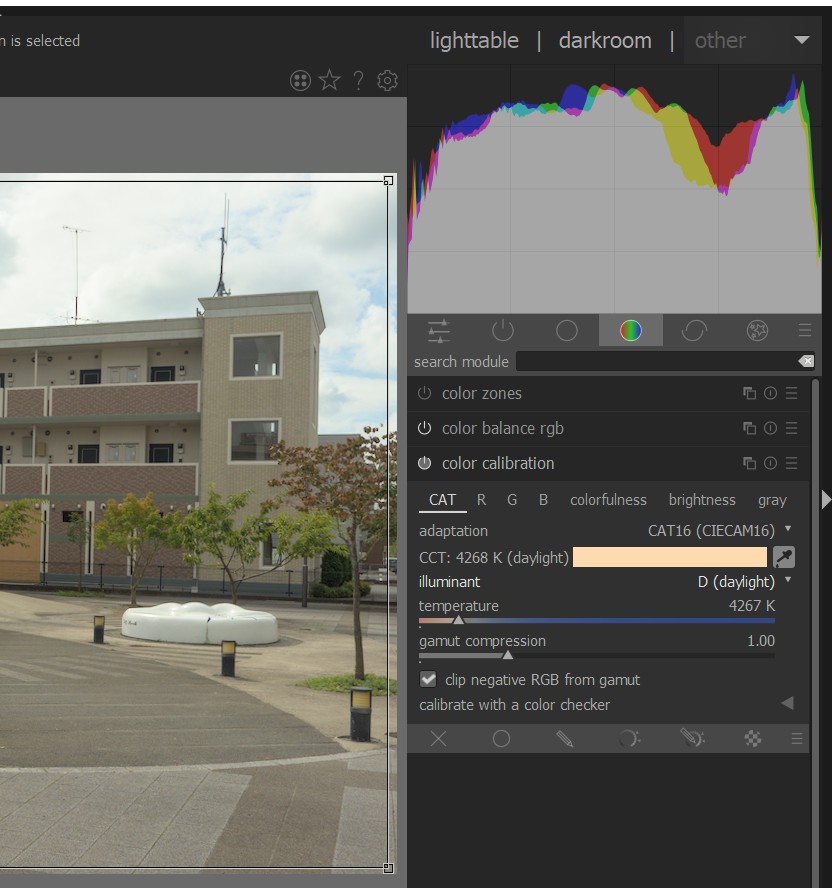The height and width of the screenshot is (888, 832).
Task: Open the correct modules group tab
Action: pyautogui.click(x=694, y=330)
